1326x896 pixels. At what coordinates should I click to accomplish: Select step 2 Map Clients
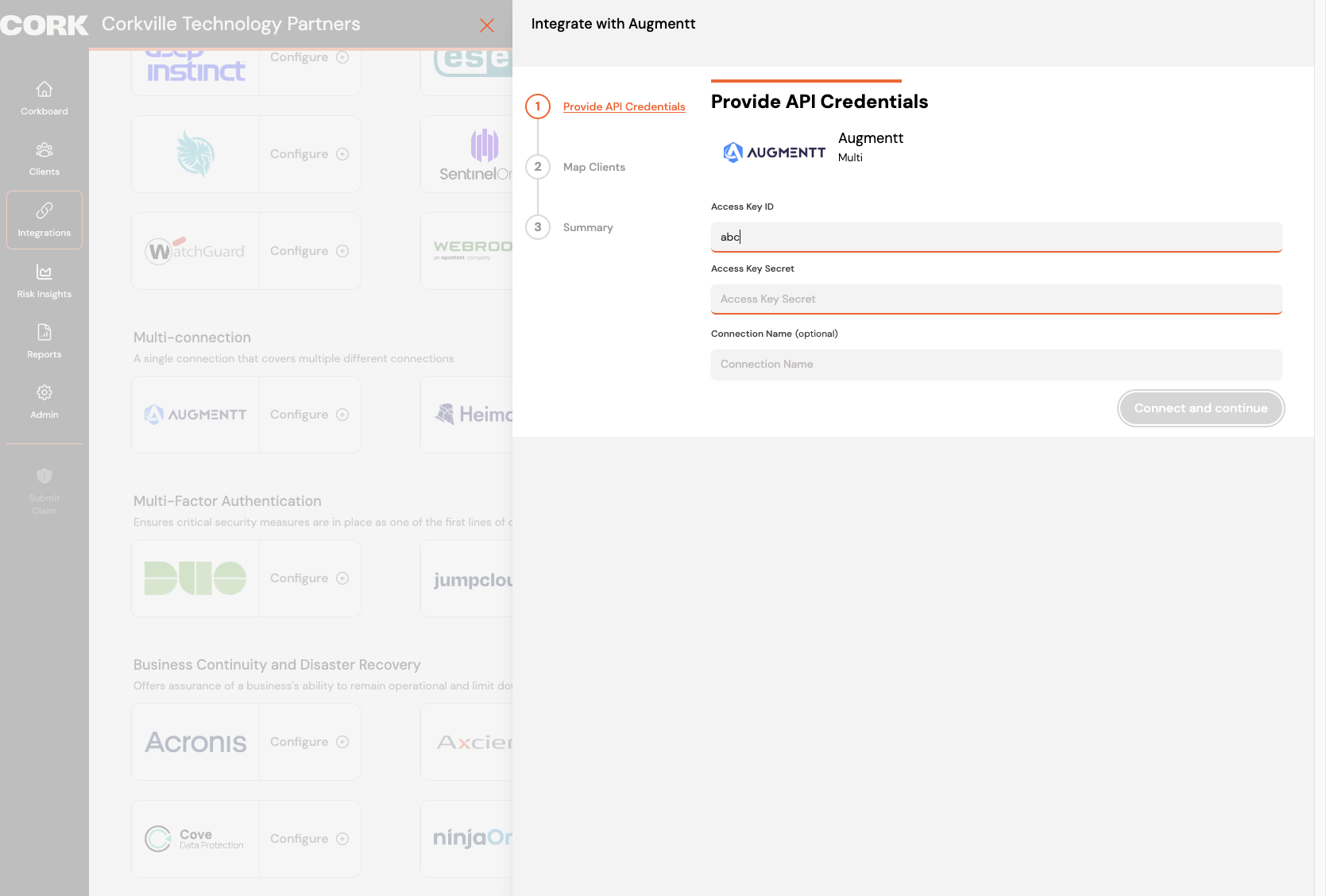538,167
